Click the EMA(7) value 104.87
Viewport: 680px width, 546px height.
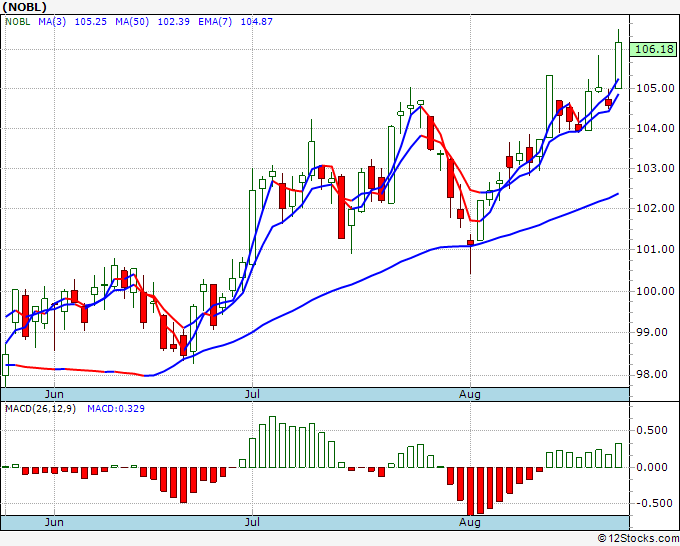coord(257,22)
